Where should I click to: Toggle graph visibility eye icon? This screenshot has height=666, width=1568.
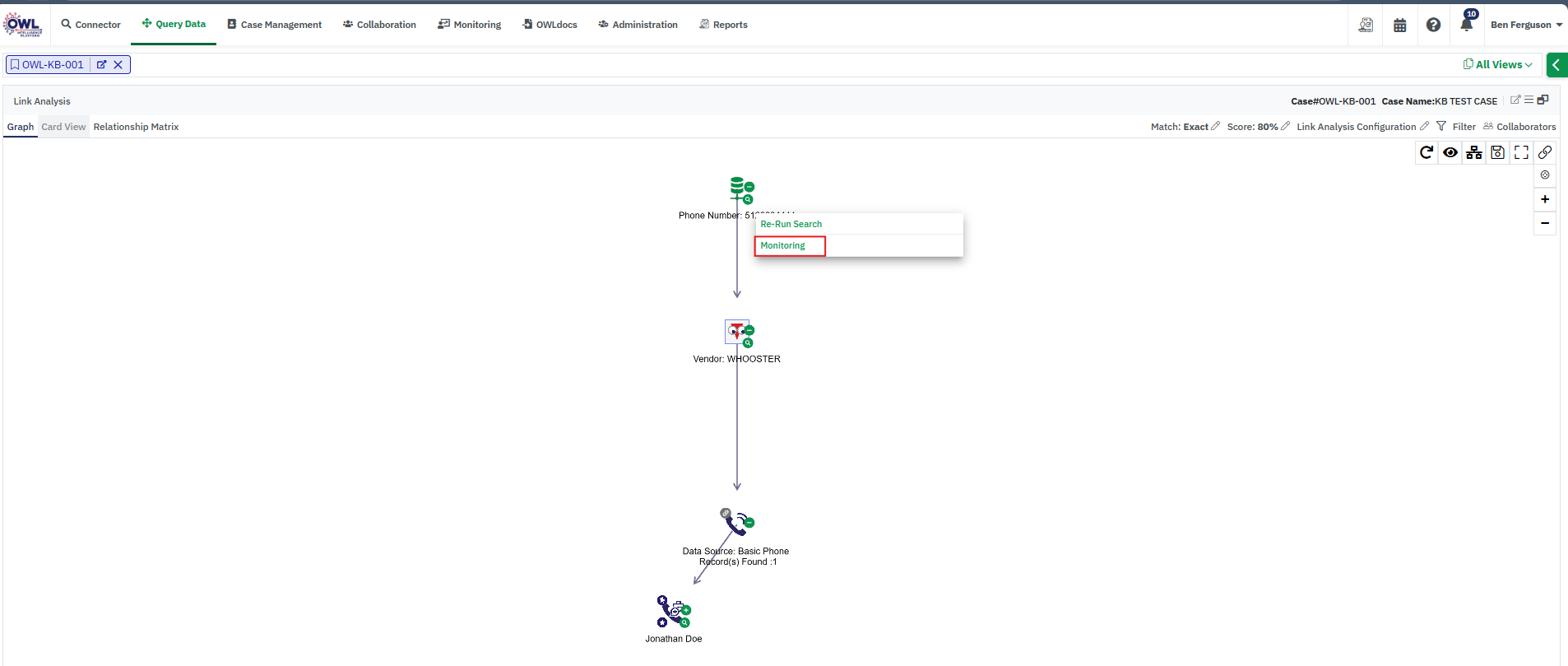coord(1450,152)
